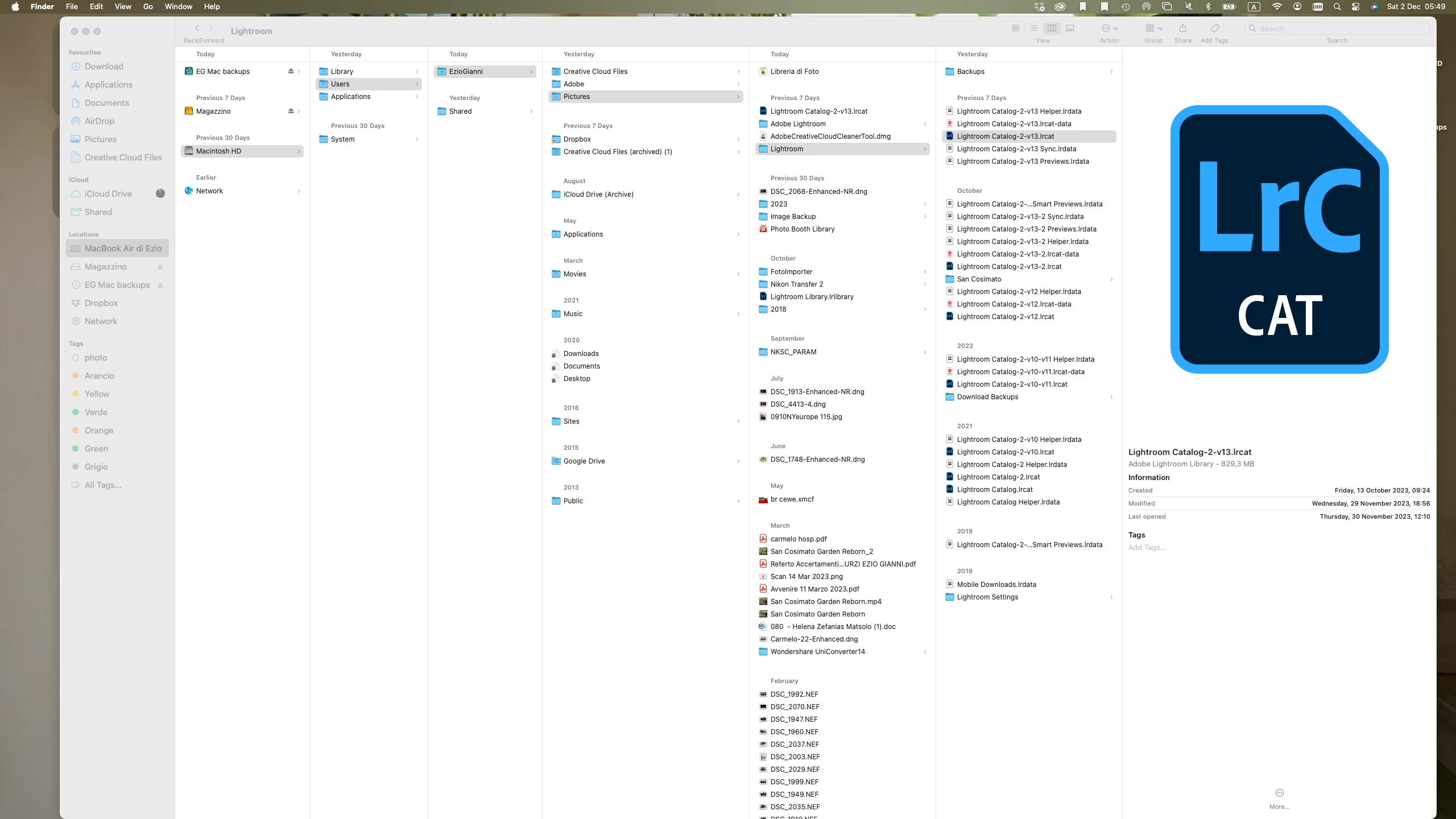
Task: Click the Add Tags icon
Action: click(x=1214, y=28)
